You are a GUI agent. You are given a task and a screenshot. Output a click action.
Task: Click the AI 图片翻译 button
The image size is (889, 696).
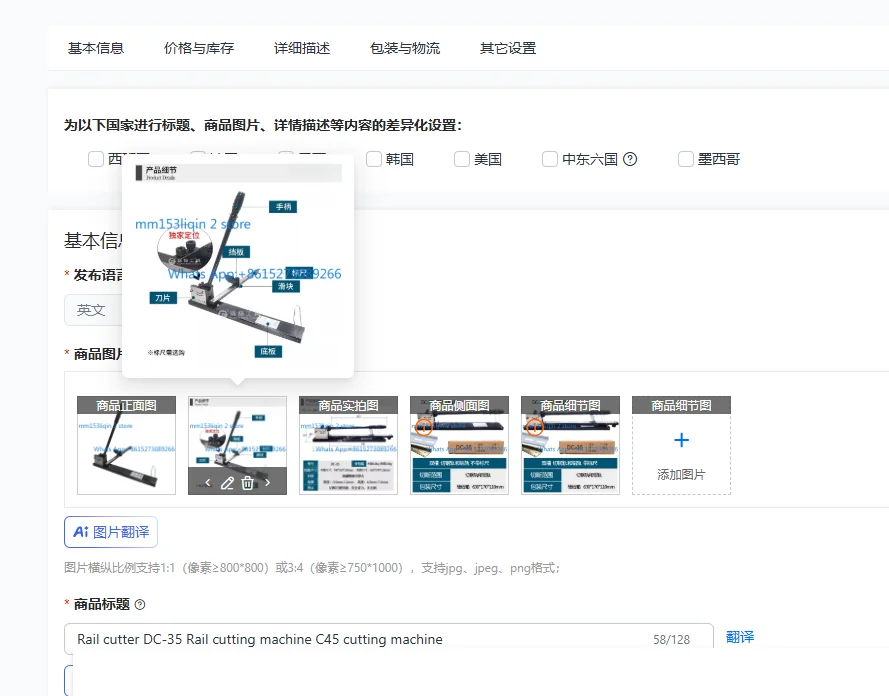[111, 532]
